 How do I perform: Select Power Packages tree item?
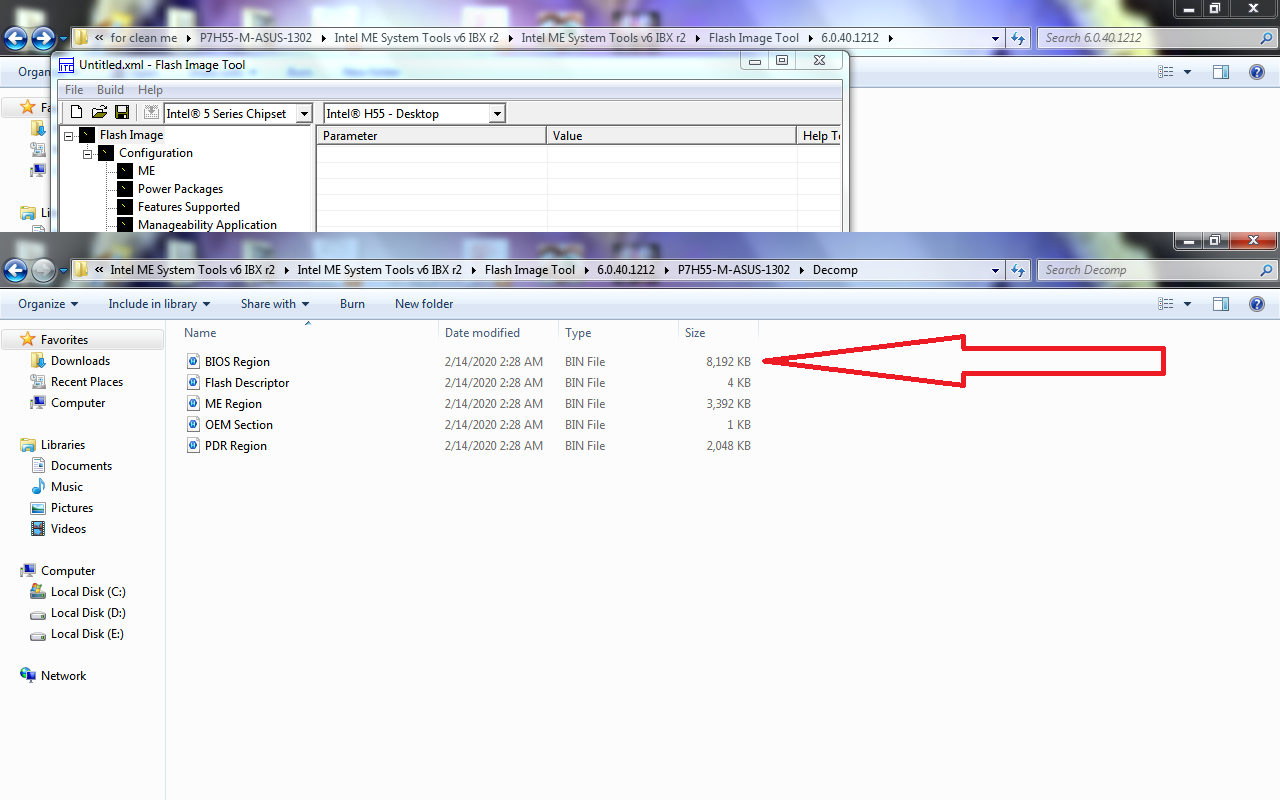tap(180, 189)
